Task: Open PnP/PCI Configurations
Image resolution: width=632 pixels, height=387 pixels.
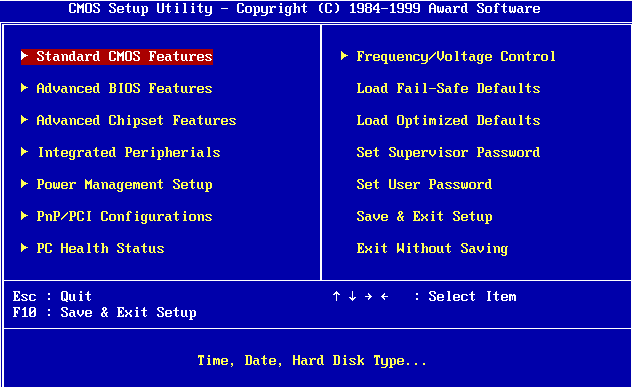Action: [124, 216]
